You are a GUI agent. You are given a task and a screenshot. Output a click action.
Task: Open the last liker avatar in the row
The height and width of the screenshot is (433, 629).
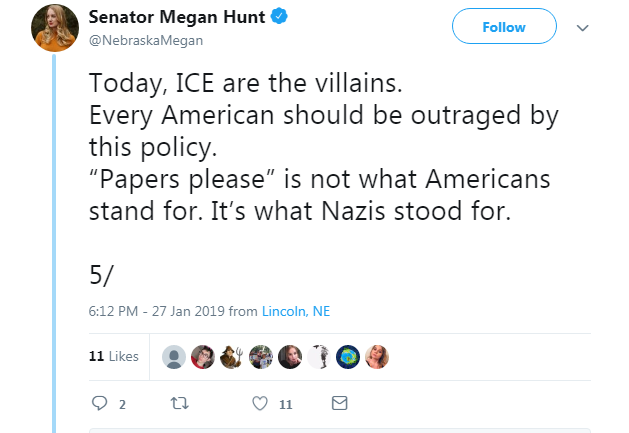click(x=377, y=357)
